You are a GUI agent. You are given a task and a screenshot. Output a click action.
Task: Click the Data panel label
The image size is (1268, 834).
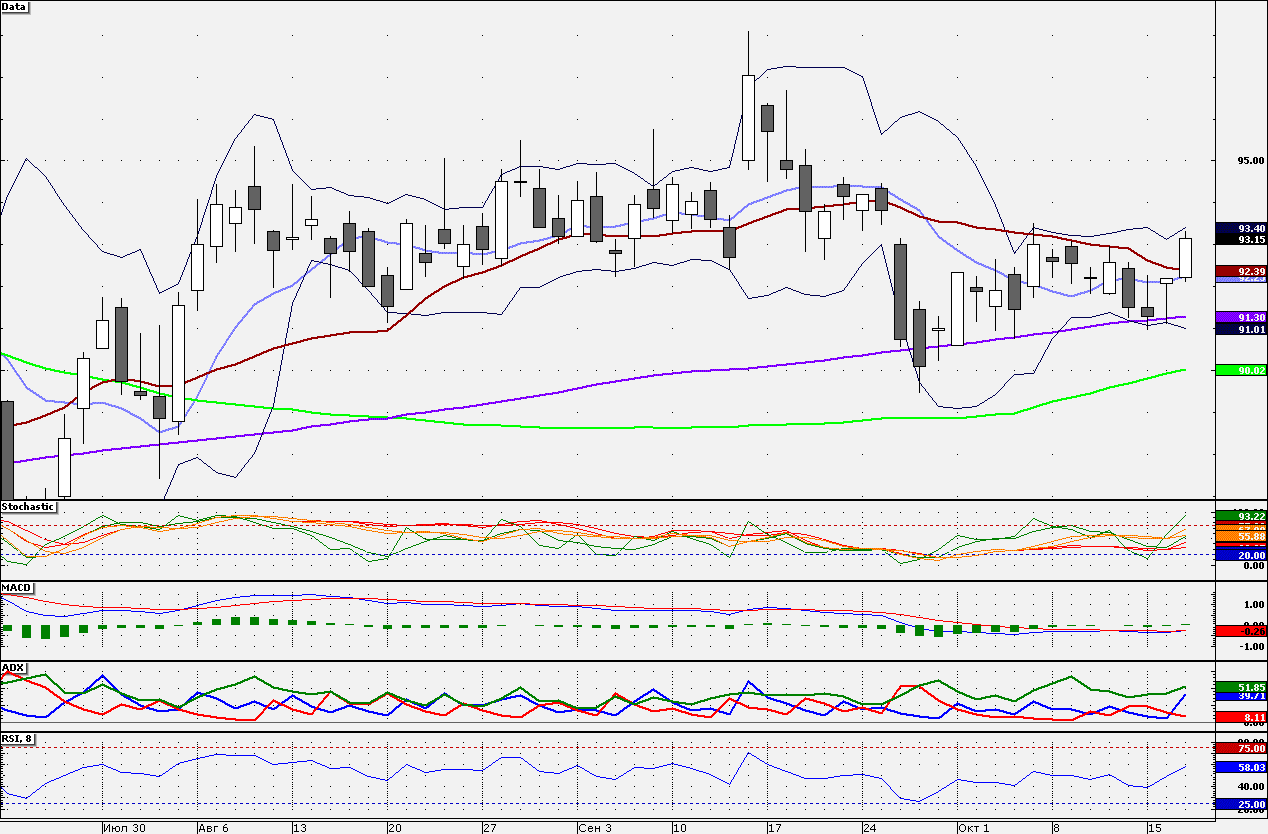(x=15, y=6)
